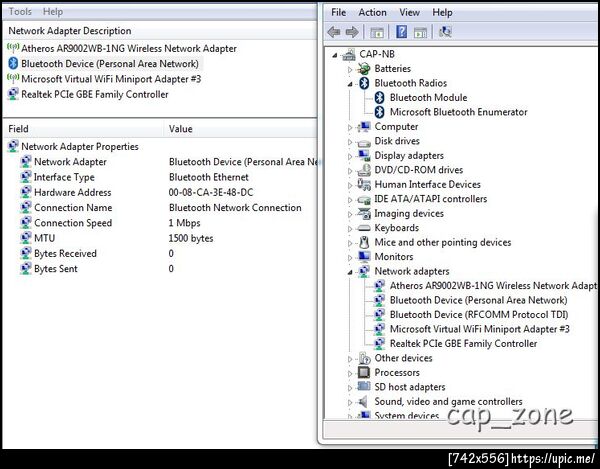Click the action pane toolbar icon right of Help

click(421, 33)
